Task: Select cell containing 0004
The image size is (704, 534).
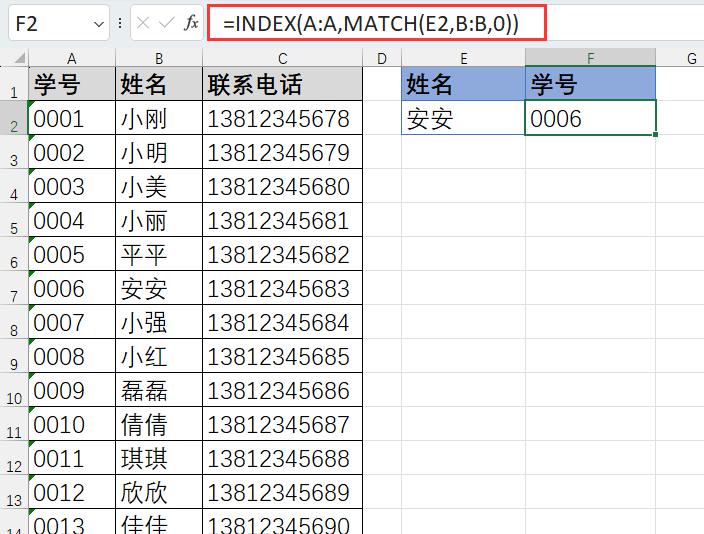Action: point(72,220)
